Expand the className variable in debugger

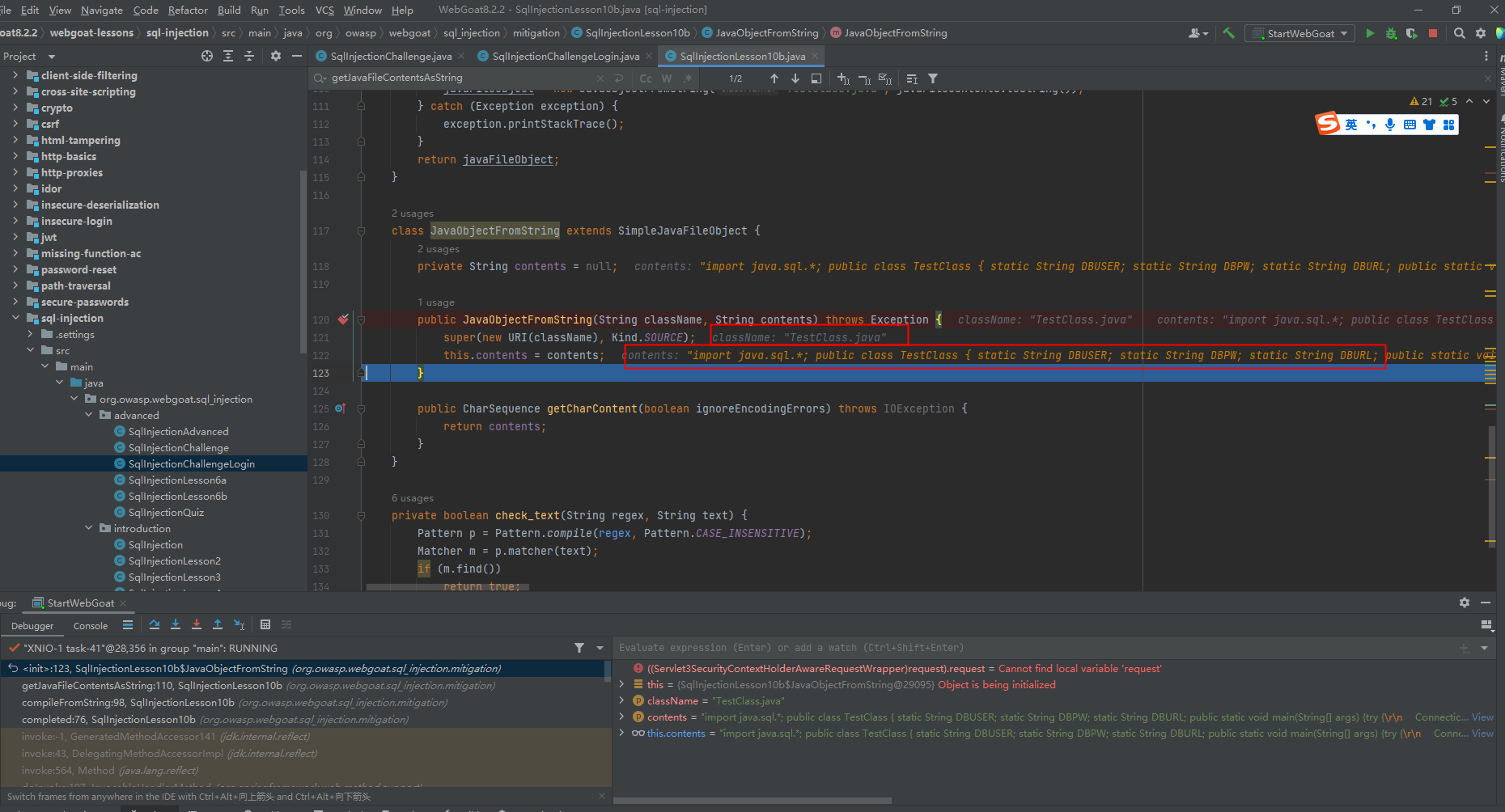pos(621,701)
